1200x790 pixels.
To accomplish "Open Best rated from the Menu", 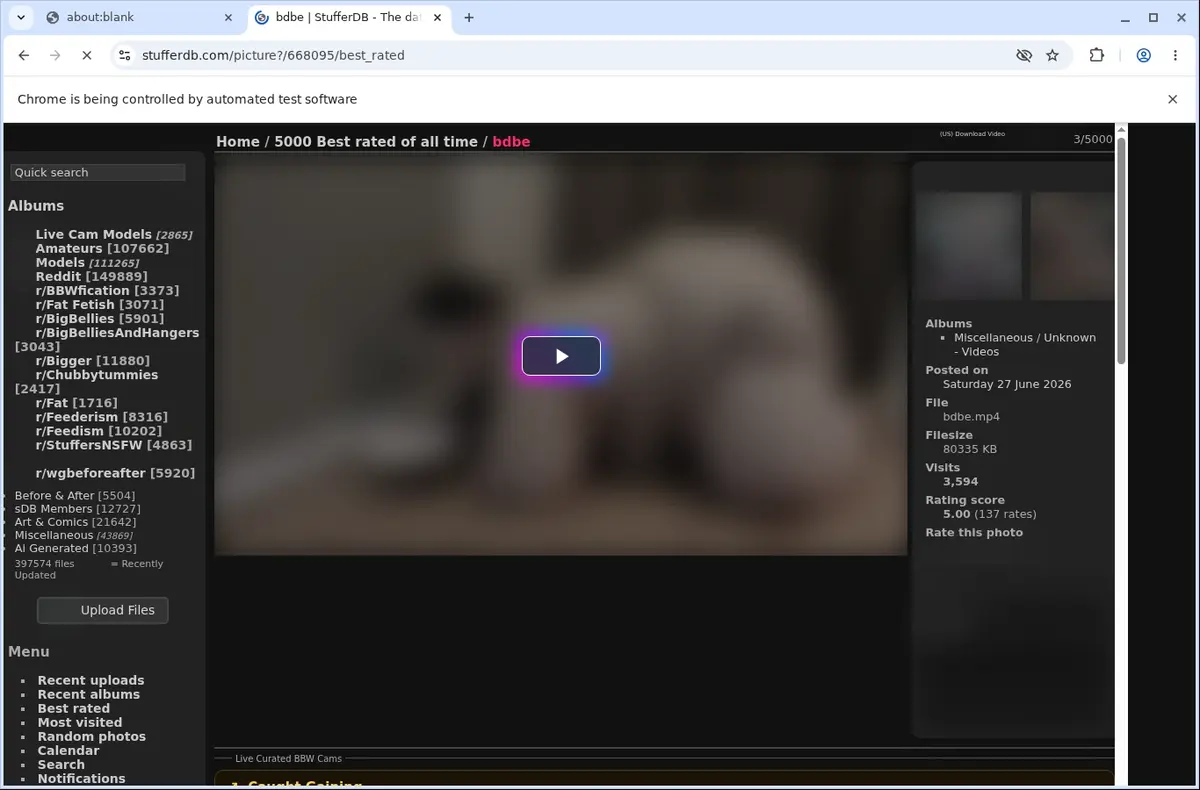I will coord(74,708).
